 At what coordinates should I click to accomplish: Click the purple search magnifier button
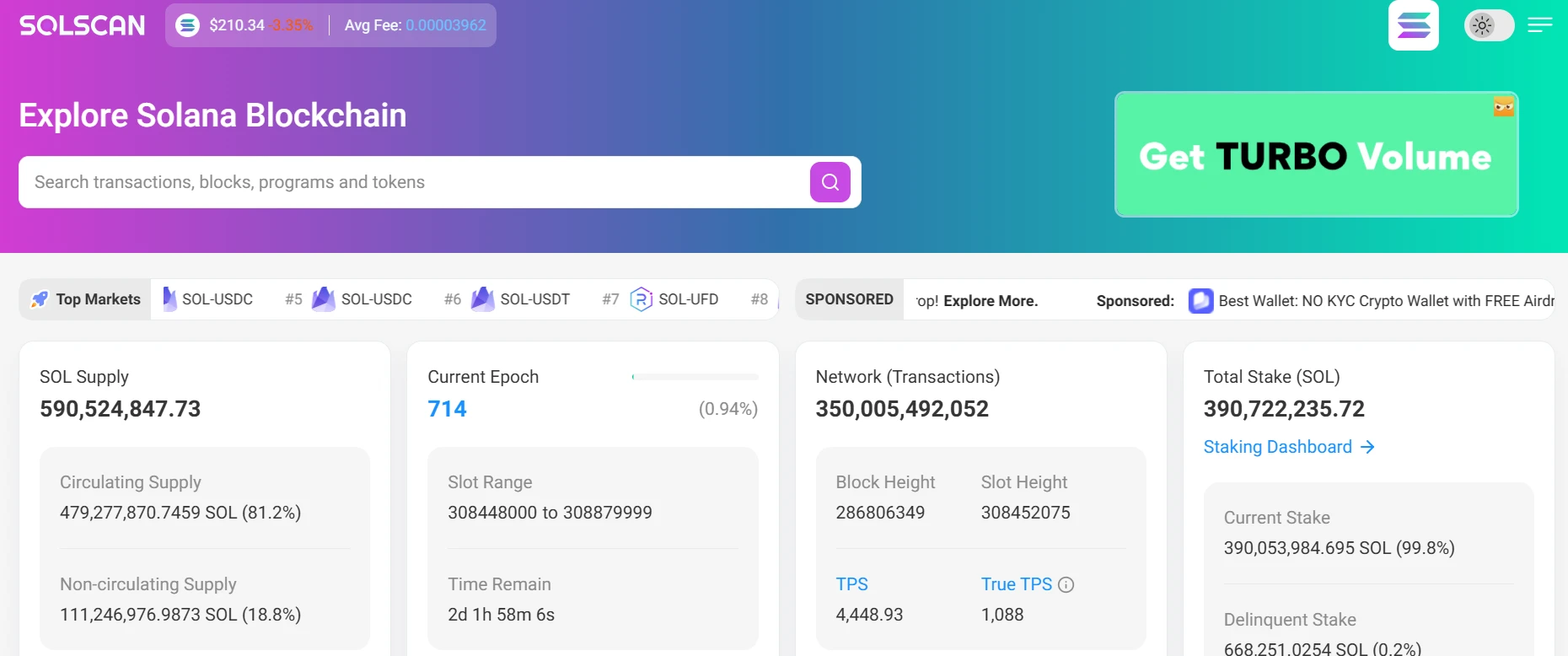pos(830,182)
